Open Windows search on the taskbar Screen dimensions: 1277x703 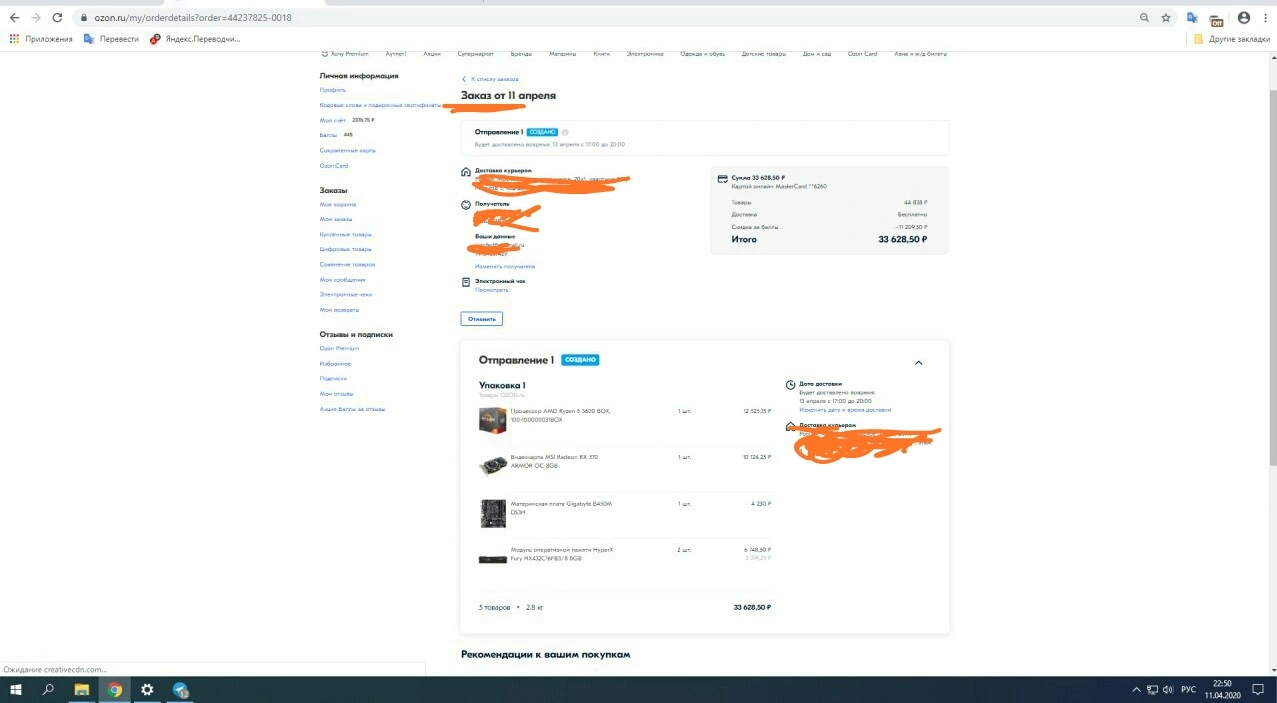tap(48, 690)
